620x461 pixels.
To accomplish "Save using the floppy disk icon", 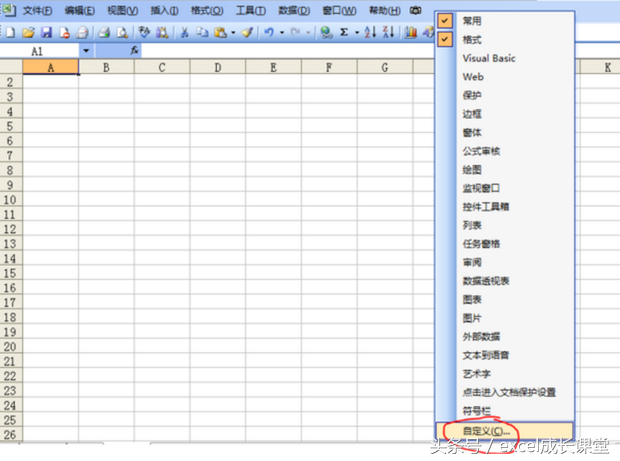I will pyautogui.click(x=46, y=32).
